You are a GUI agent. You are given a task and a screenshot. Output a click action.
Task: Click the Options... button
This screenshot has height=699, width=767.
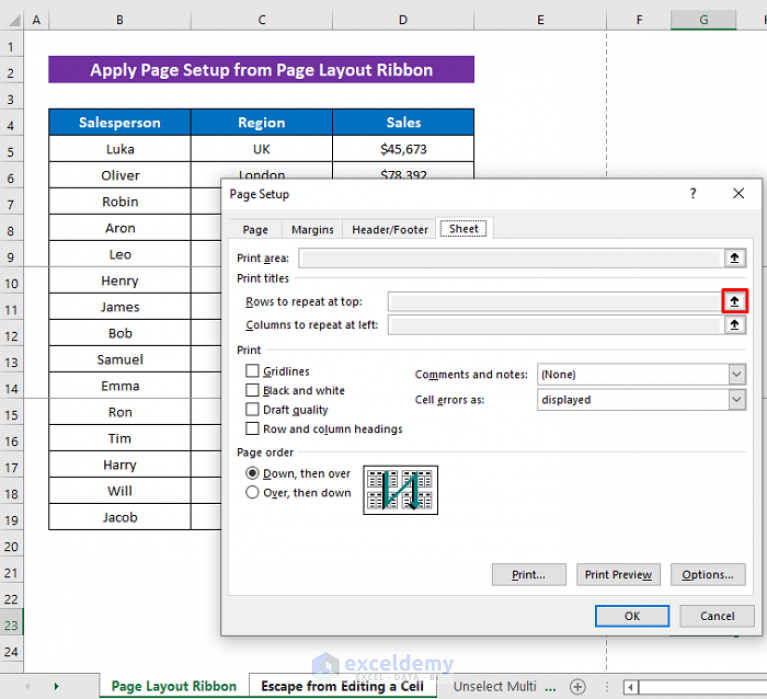click(x=708, y=574)
